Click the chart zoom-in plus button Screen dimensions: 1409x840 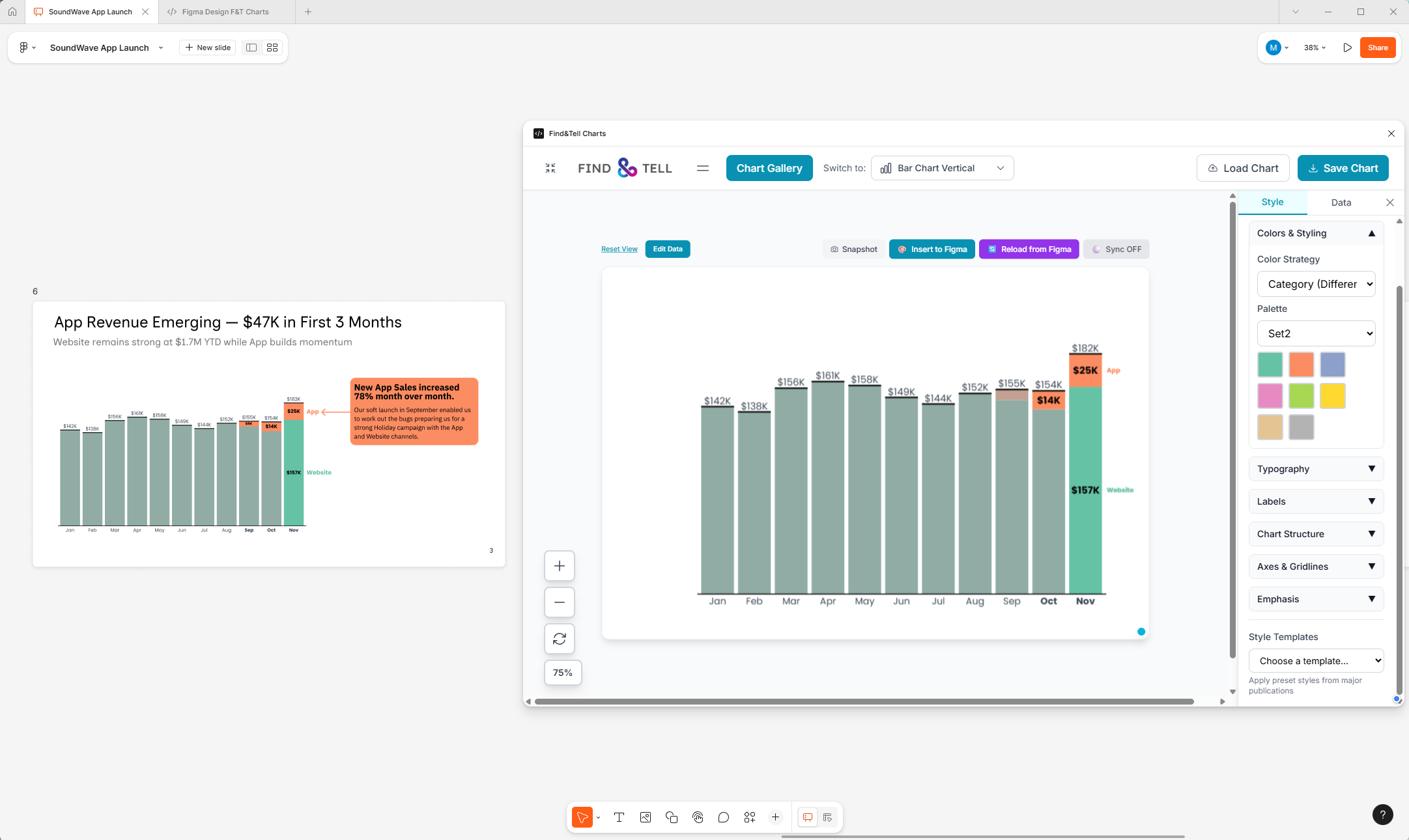(x=559, y=566)
